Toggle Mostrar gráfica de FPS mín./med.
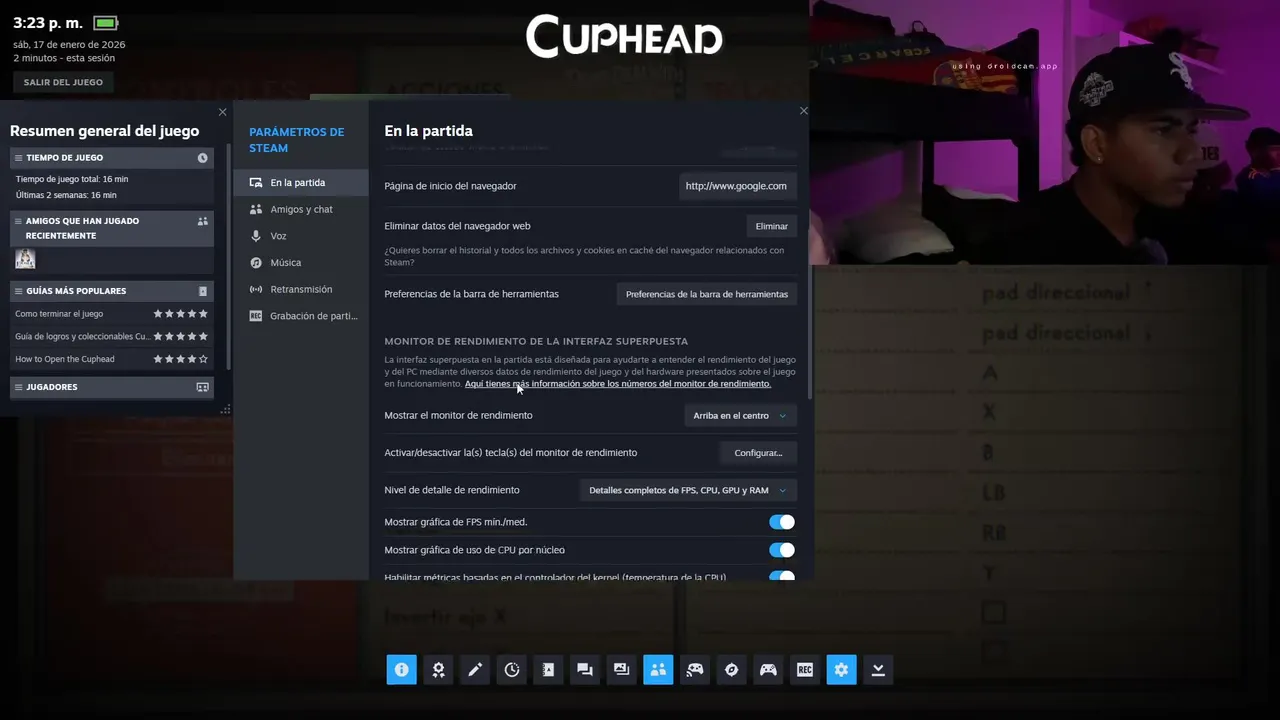Viewport: 1280px width, 720px height. click(782, 522)
